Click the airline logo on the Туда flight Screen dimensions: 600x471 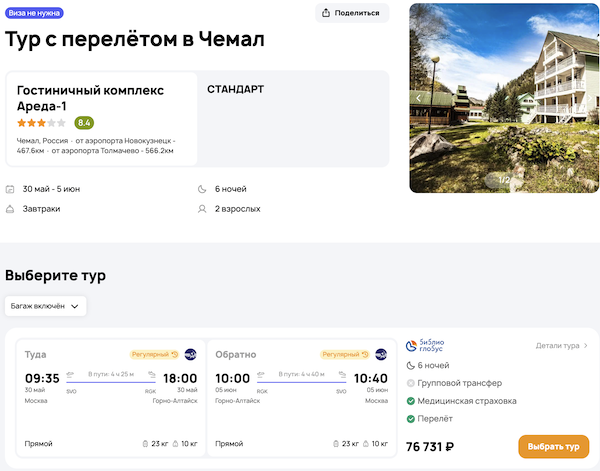point(191,354)
